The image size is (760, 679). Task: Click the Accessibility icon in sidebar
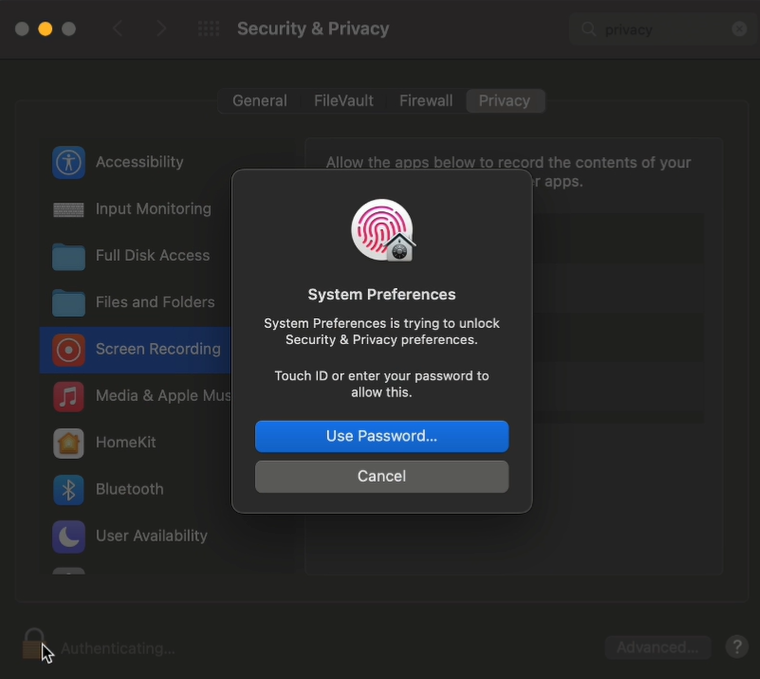pyautogui.click(x=69, y=162)
